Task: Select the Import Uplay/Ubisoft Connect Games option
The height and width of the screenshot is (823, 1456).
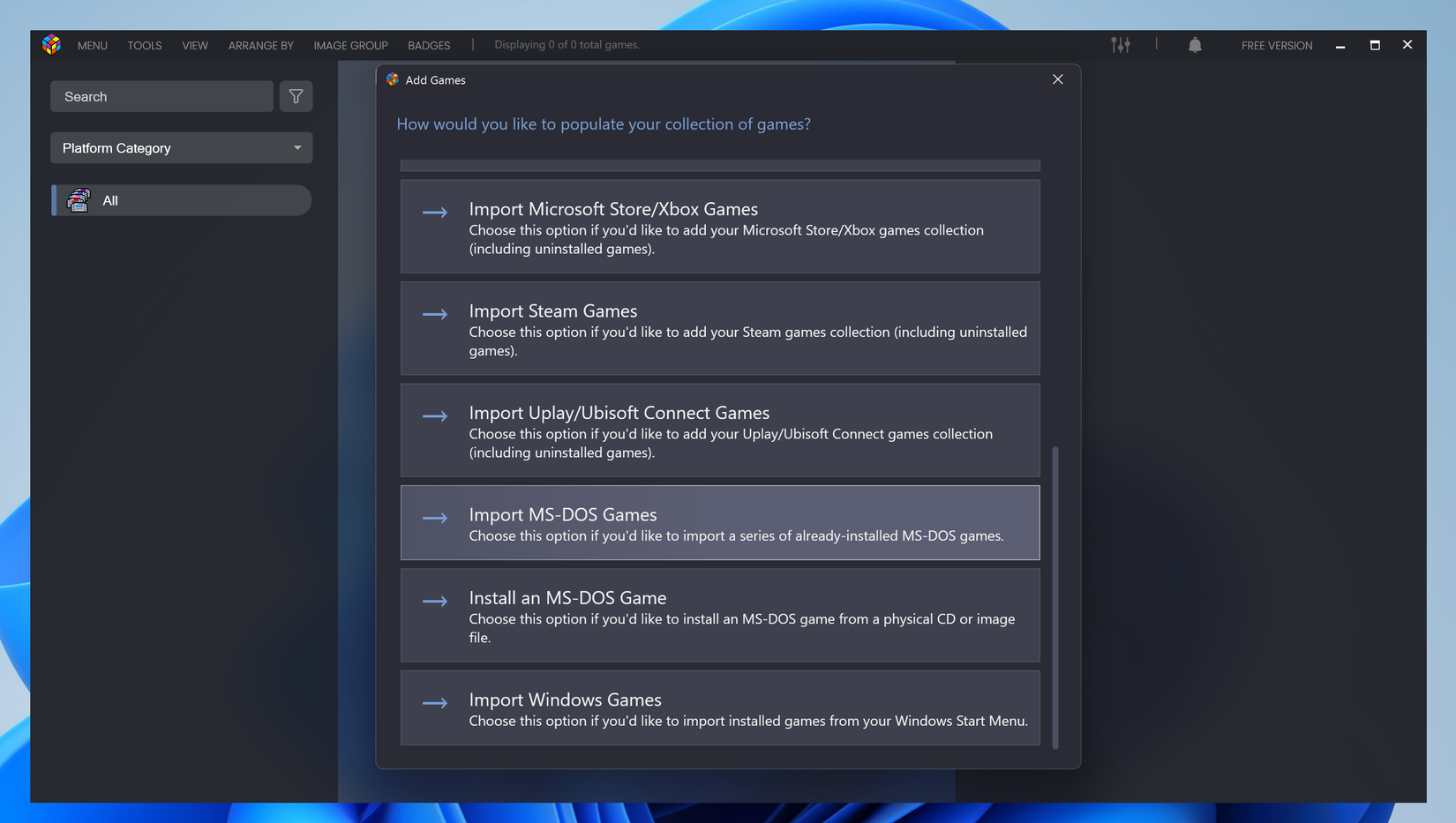Action: click(x=719, y=430)
